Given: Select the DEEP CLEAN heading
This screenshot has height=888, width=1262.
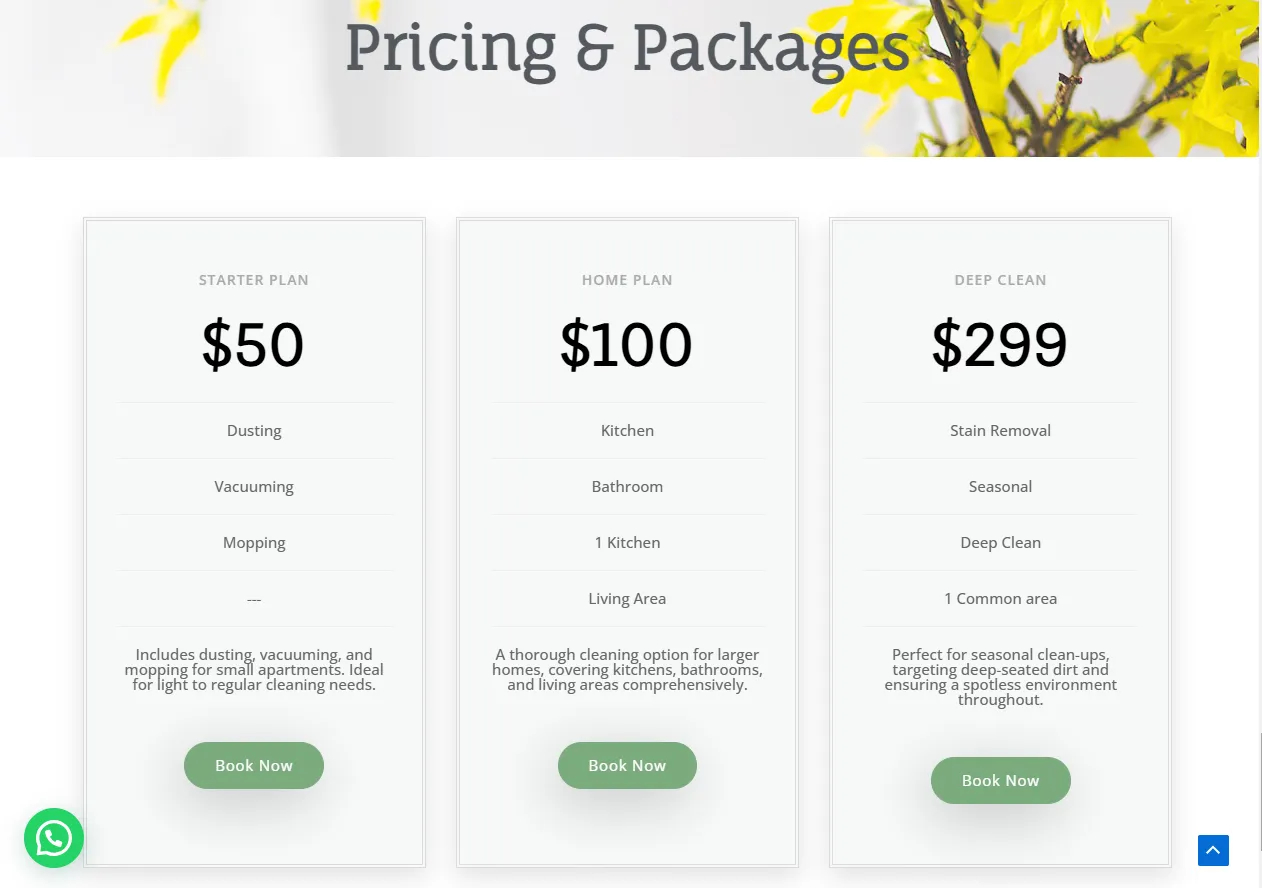Looking at the screenshot, I should coord(1000,280).
